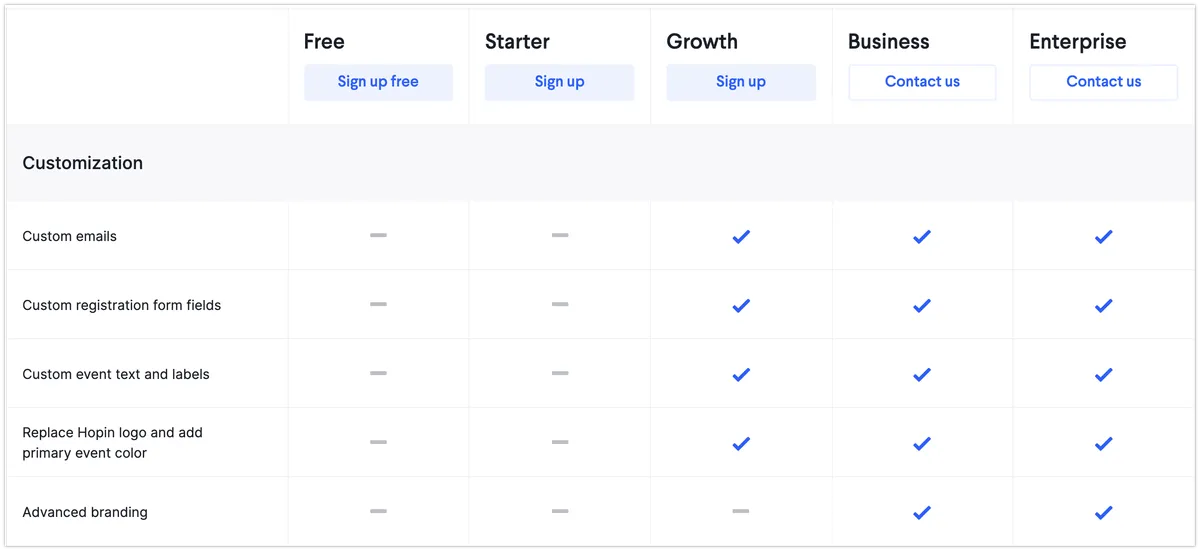Screen dimensions: 1200x551
Task: Click Enterprise checkmark for Advanced branding
Action: pos(1103,512)
